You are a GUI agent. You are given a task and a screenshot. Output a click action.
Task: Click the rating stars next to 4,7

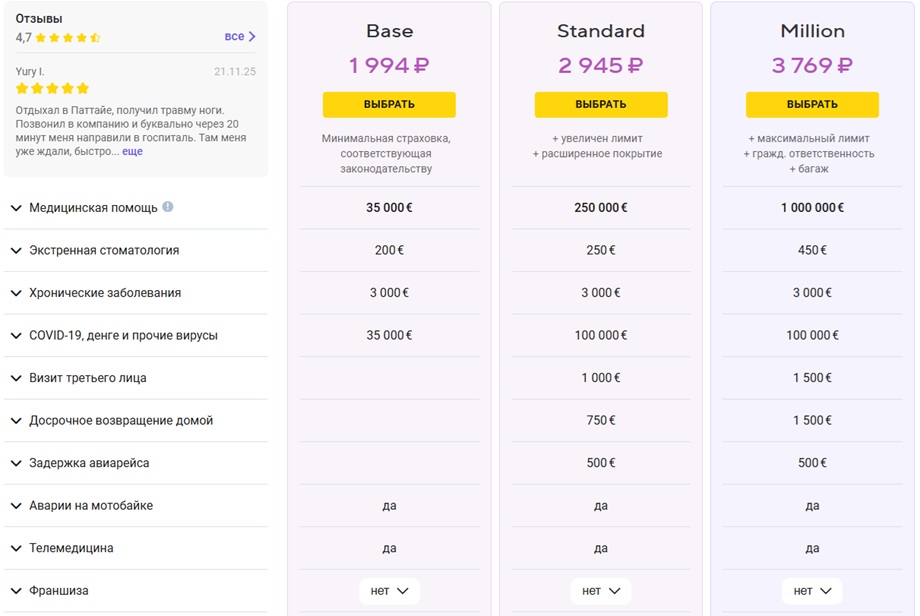(x=68, y=38)
